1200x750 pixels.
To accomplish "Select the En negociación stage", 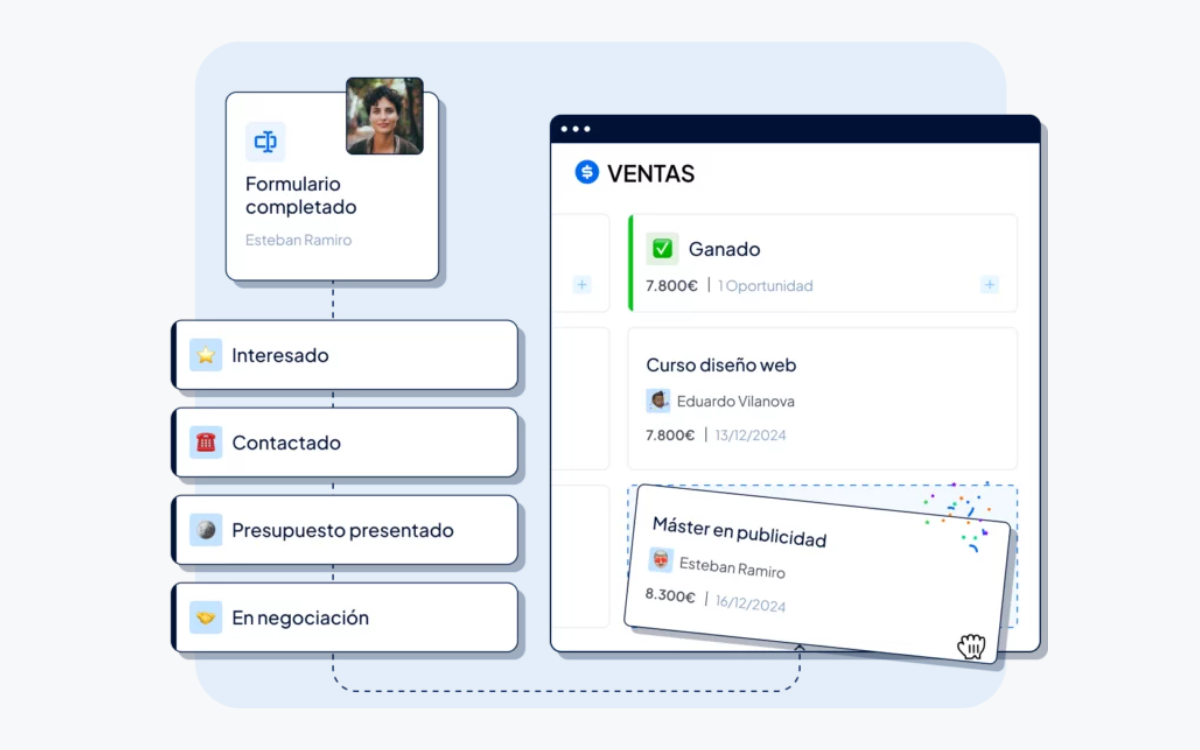I will tap(346, 618).
